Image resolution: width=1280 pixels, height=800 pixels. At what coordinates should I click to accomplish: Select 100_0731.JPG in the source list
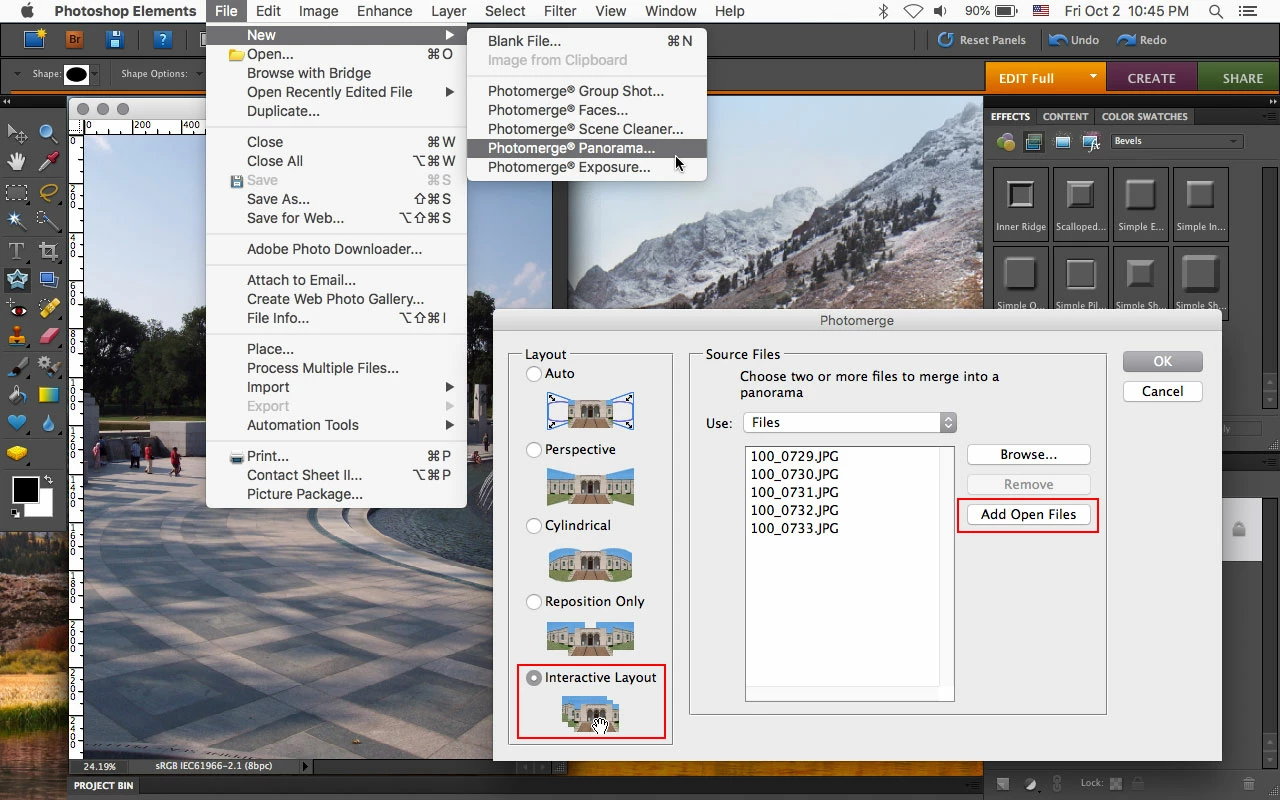click(x=794, y=492)
